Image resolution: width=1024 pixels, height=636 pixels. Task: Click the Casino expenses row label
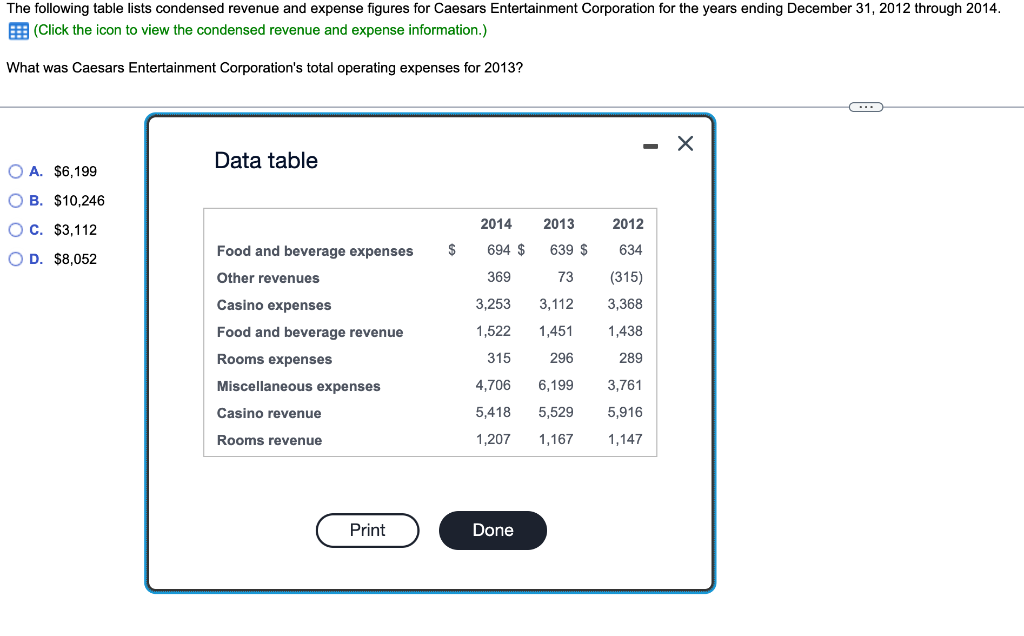[x=274, y=305]
